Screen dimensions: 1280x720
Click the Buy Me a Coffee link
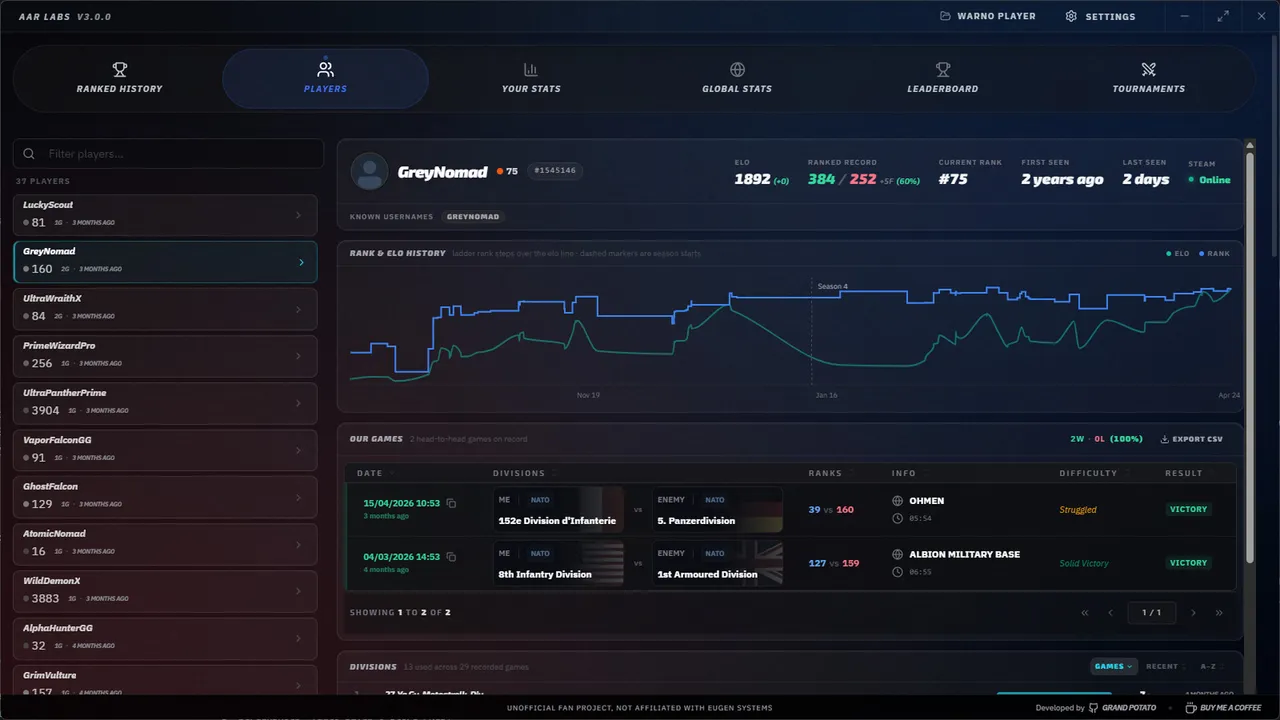pyautogui.click(x=1223, y=708)
